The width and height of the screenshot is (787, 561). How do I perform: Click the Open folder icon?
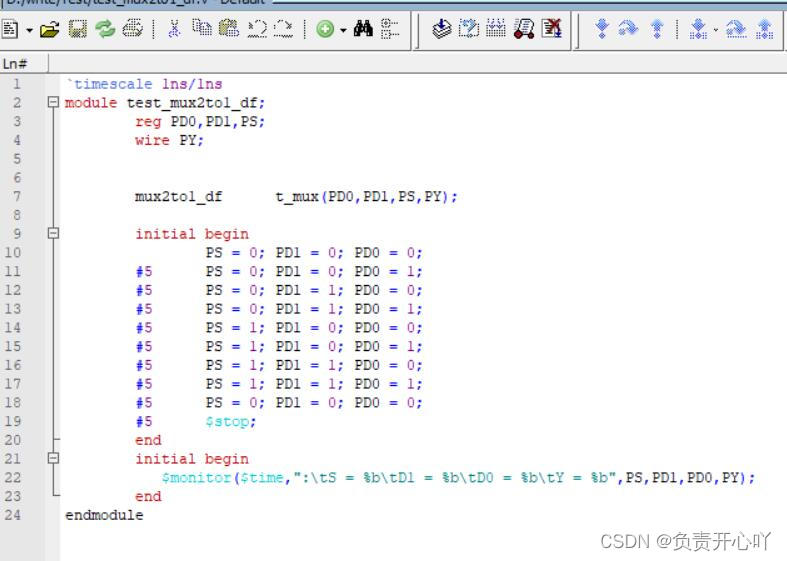[x=50, y=30]
